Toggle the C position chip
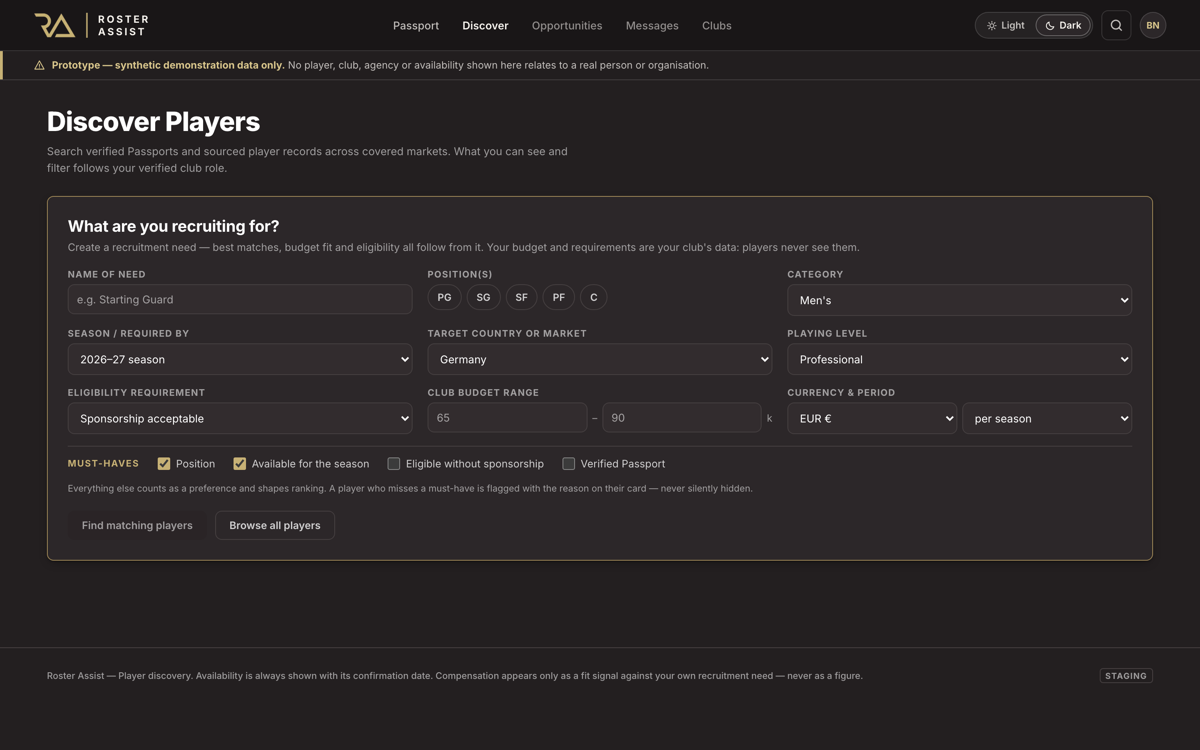The image size is (1200, 750). [x=593, y=297]
